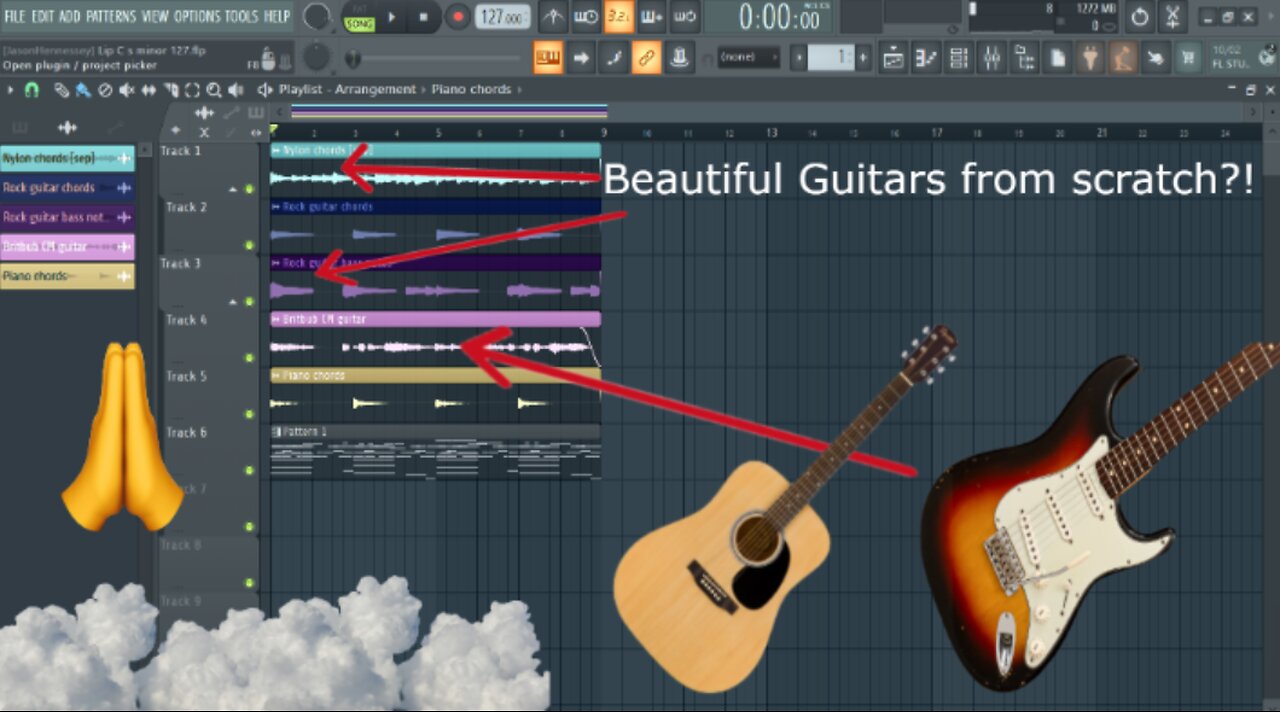This screenshot has width=1280, height=712.
Task: Open the Channel rack icon
Action: pos(959,58)
